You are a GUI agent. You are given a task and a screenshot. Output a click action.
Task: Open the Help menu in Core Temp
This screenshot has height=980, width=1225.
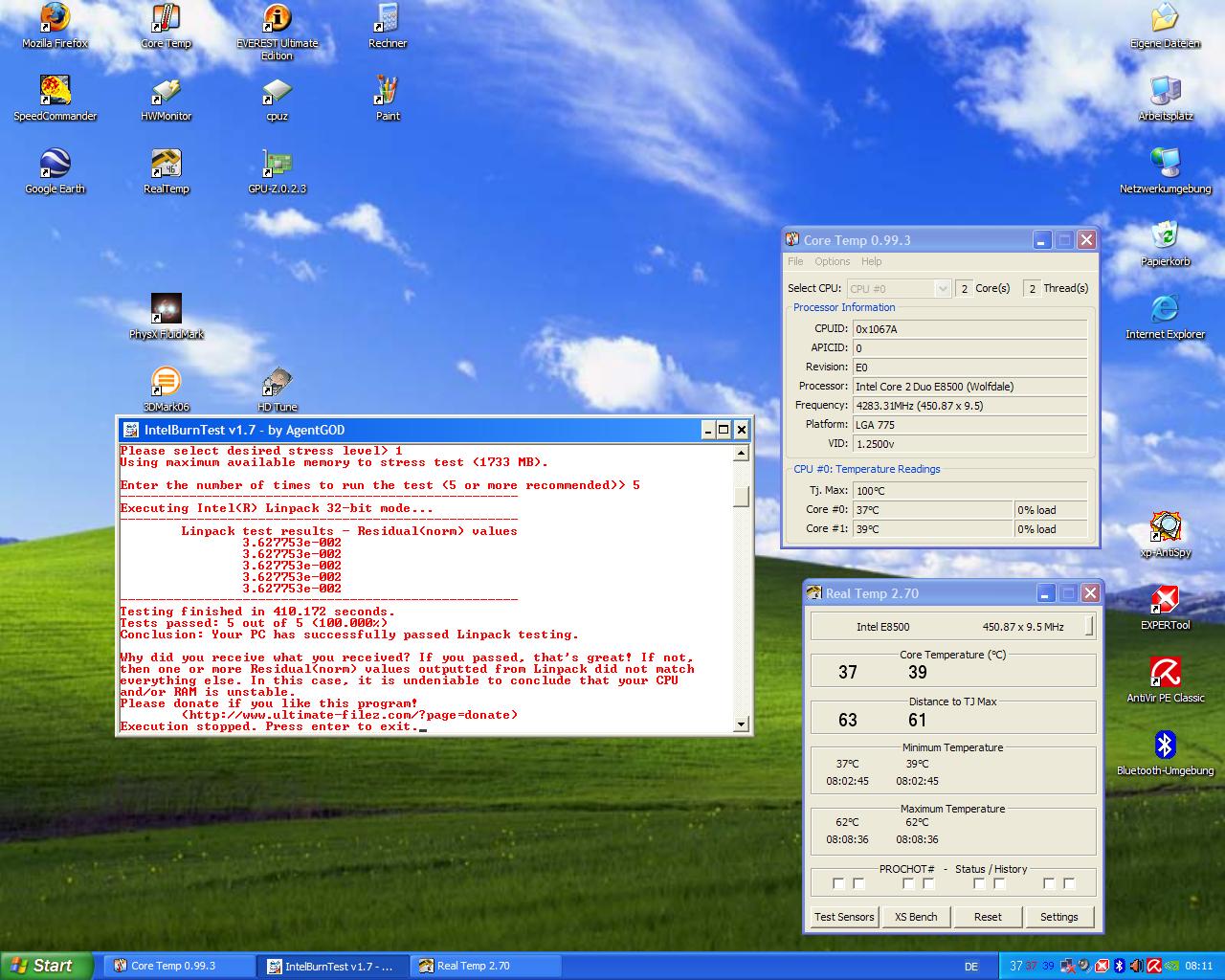871,261
